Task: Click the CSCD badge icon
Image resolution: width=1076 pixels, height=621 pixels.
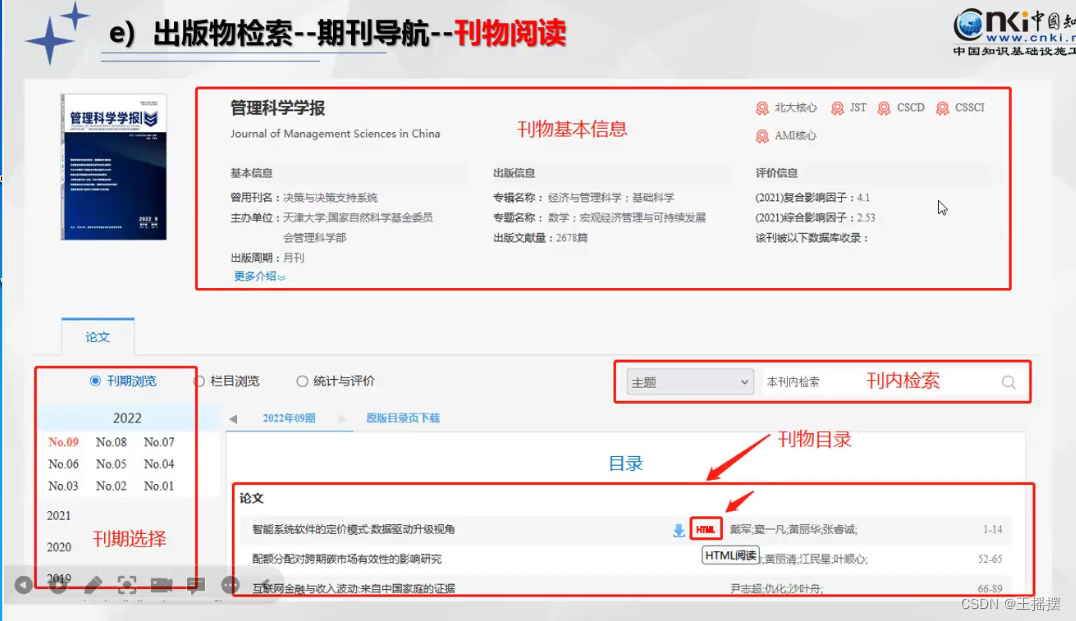Action: pos(884,108)
